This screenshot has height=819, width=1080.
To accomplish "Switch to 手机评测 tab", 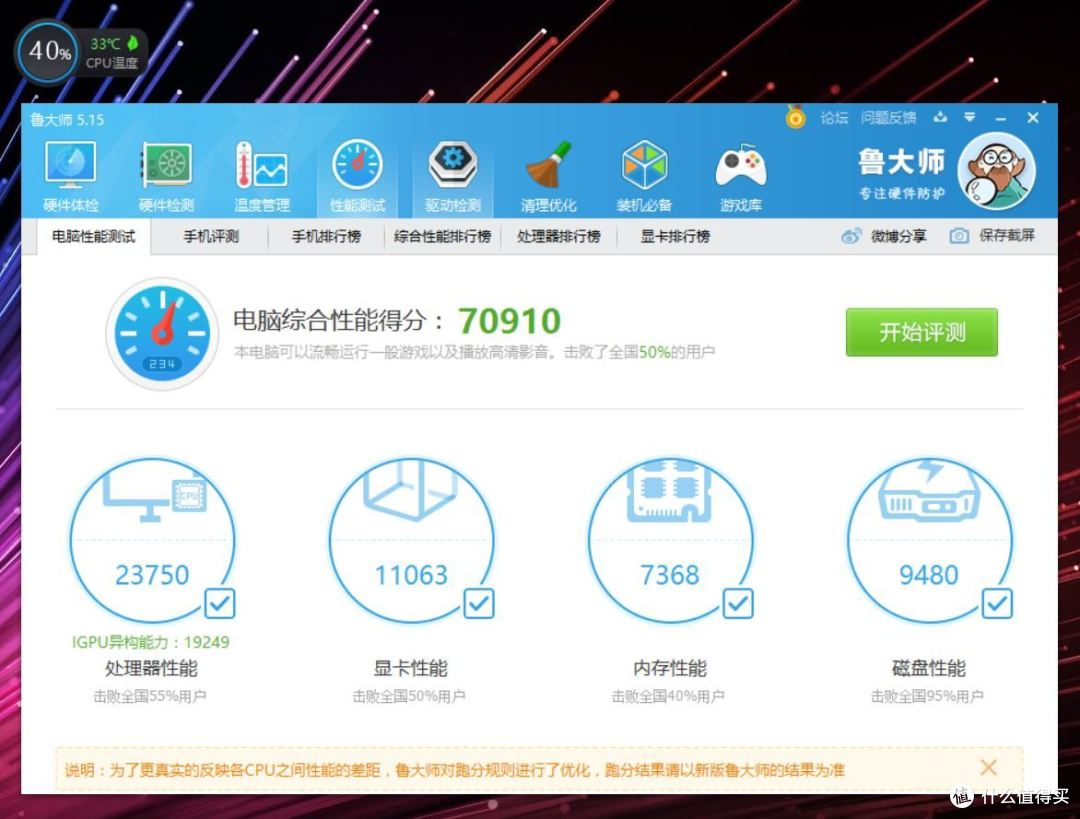I will pos(211,237).
